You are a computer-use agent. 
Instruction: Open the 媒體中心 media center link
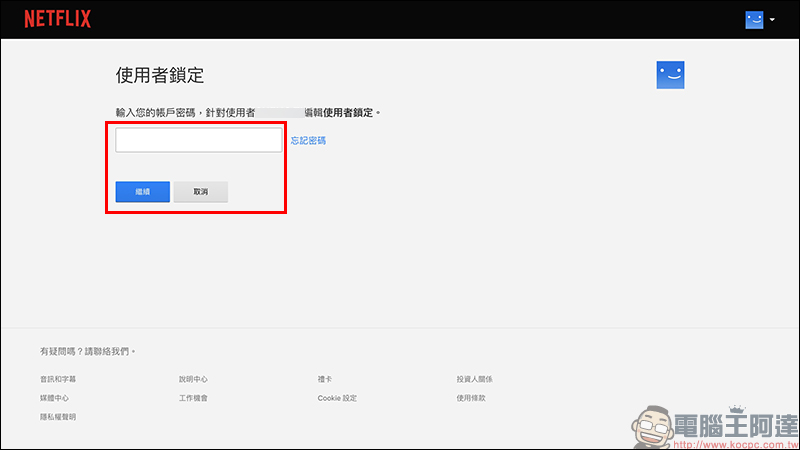(55, 398)
